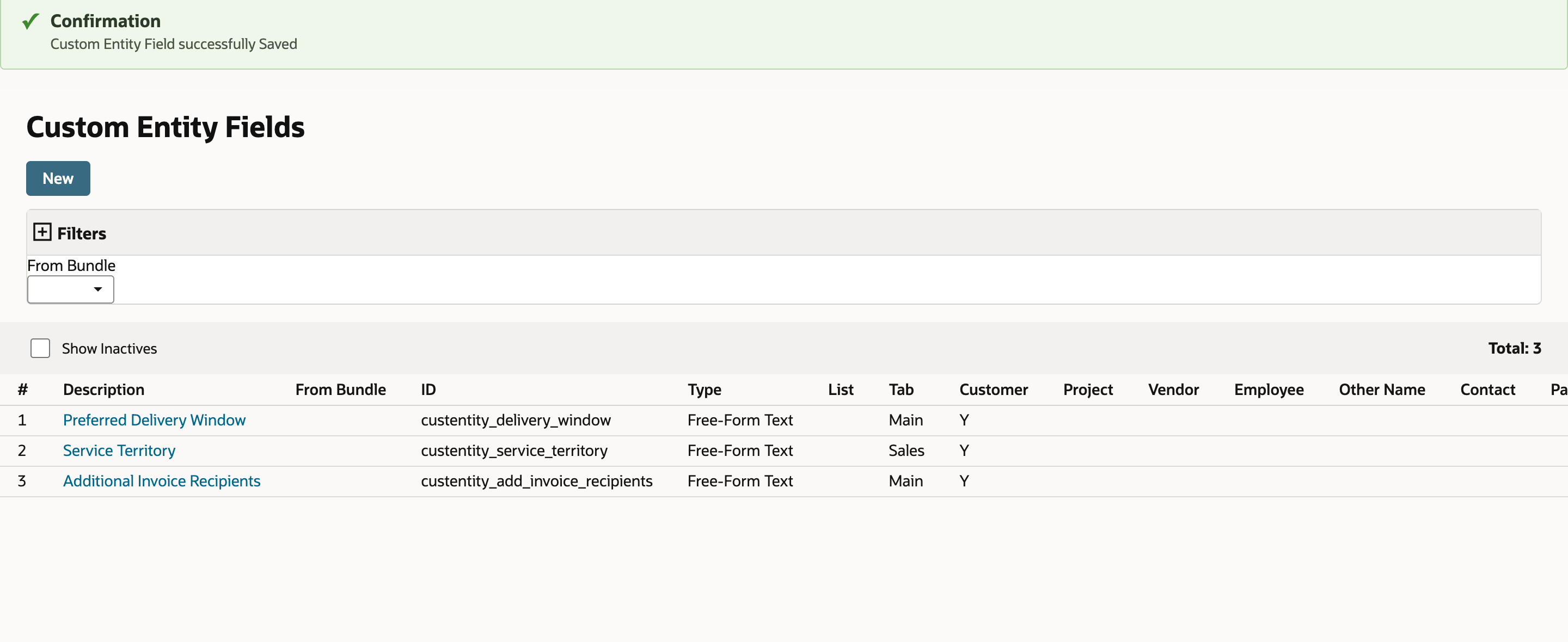Click the Vendor column header
Viewport: 1568px width, 642px height.
pos(1173,390)
